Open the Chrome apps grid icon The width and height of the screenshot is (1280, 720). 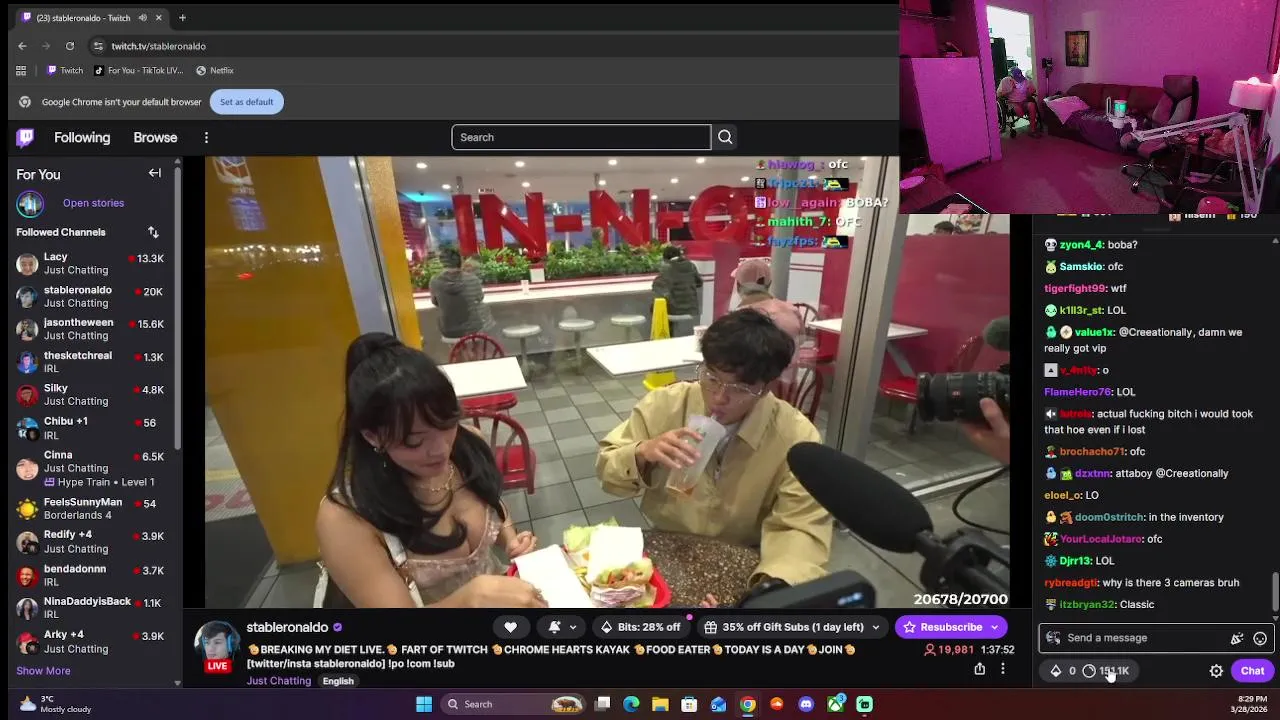[21, 71]
